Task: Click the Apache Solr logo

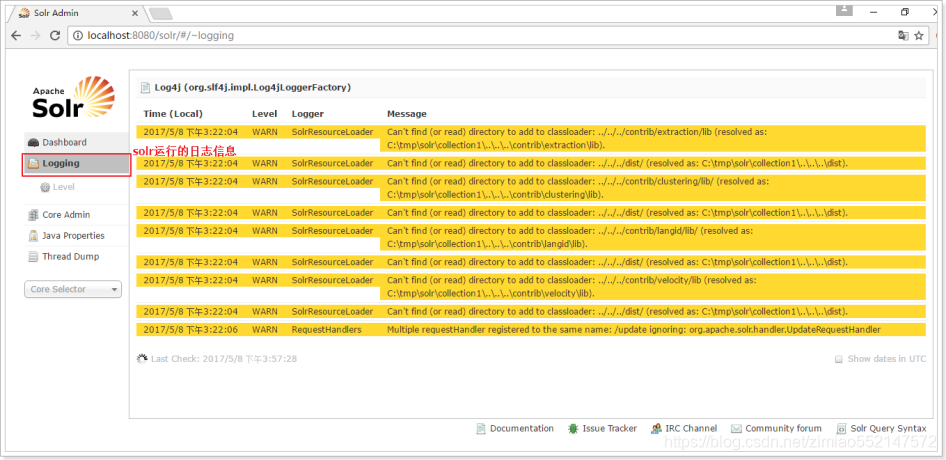Action: pyautogui.click(x=73, y=97)
